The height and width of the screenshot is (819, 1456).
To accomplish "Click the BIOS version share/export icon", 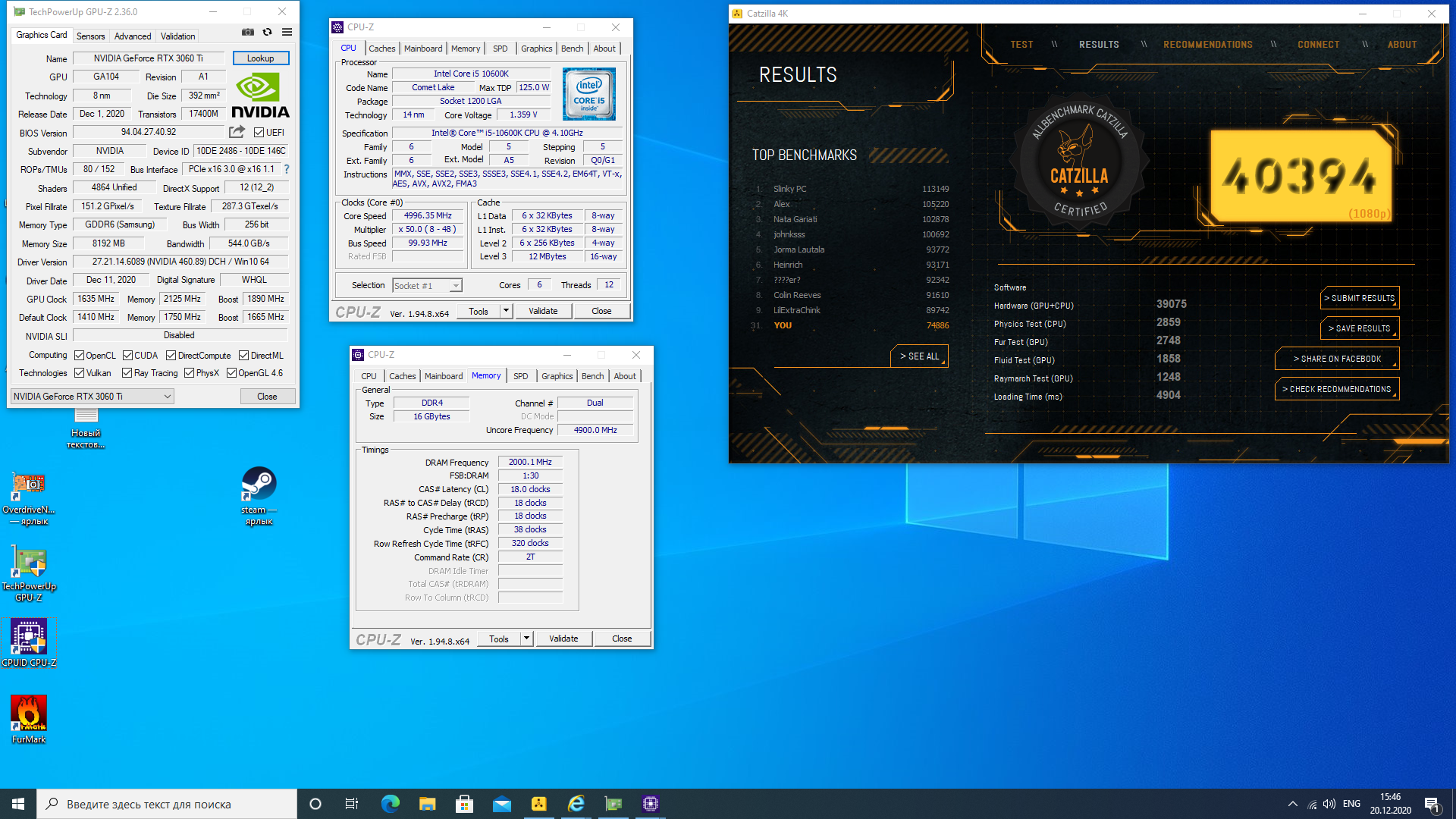I will coord(237,132).
